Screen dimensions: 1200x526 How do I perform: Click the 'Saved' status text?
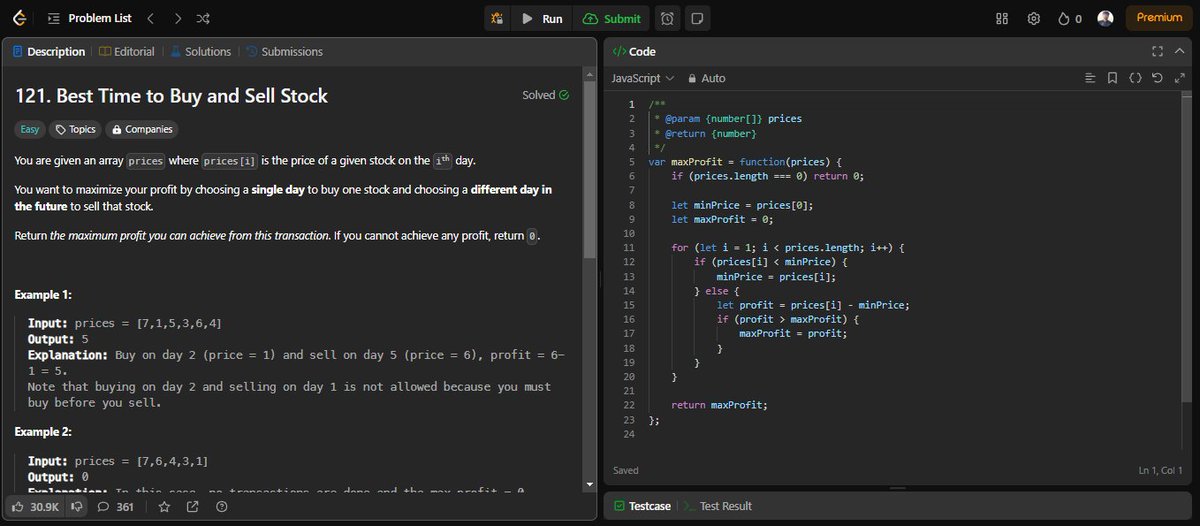point(626,470)
